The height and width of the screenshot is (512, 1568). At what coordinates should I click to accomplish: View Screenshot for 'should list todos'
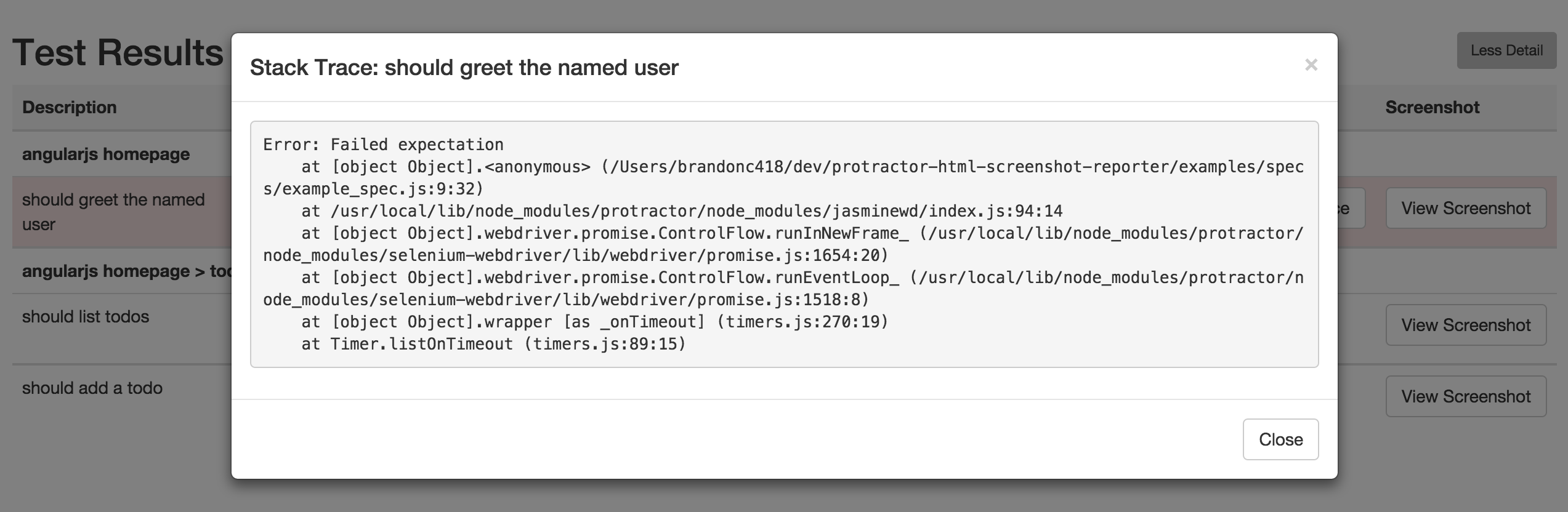tap(1465, 324)
